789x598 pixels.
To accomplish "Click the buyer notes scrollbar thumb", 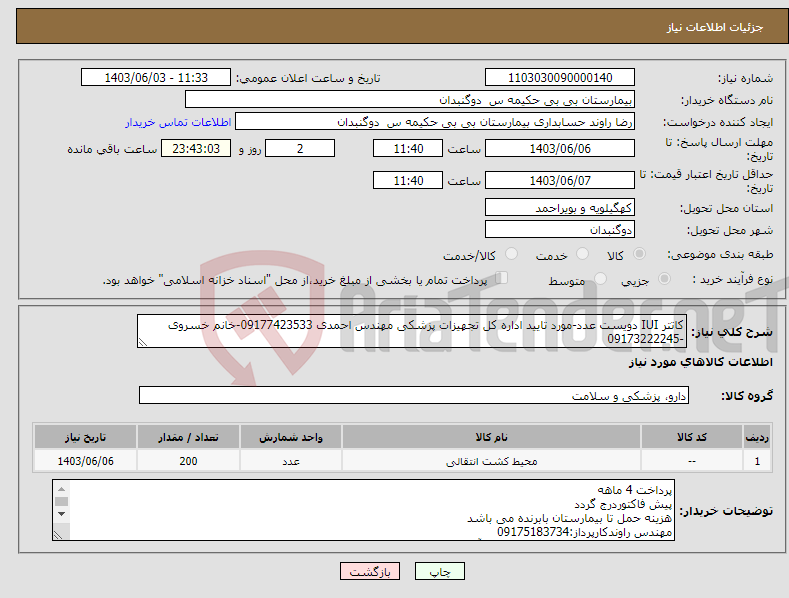I will pyautogui.click(x=61, y=501).
